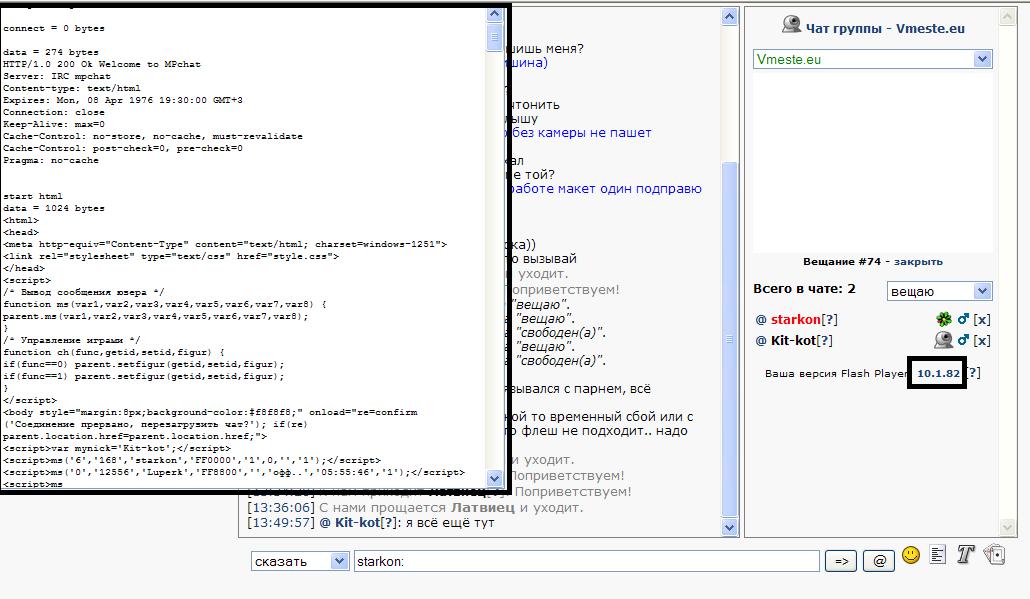Expand the Vmeste.eu channel dropdown
Viewport: 1030px width, 599px height.
(982, 60)
